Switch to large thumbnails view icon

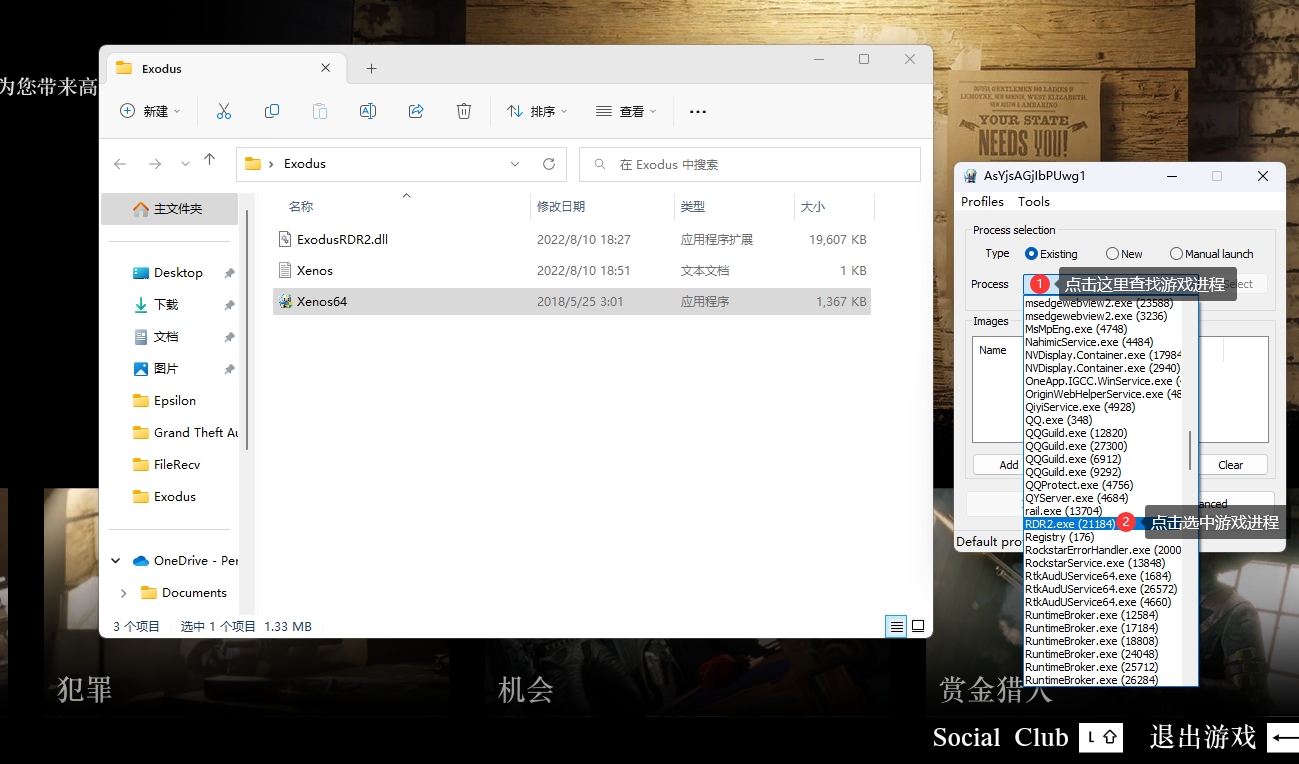coord(917,626)
